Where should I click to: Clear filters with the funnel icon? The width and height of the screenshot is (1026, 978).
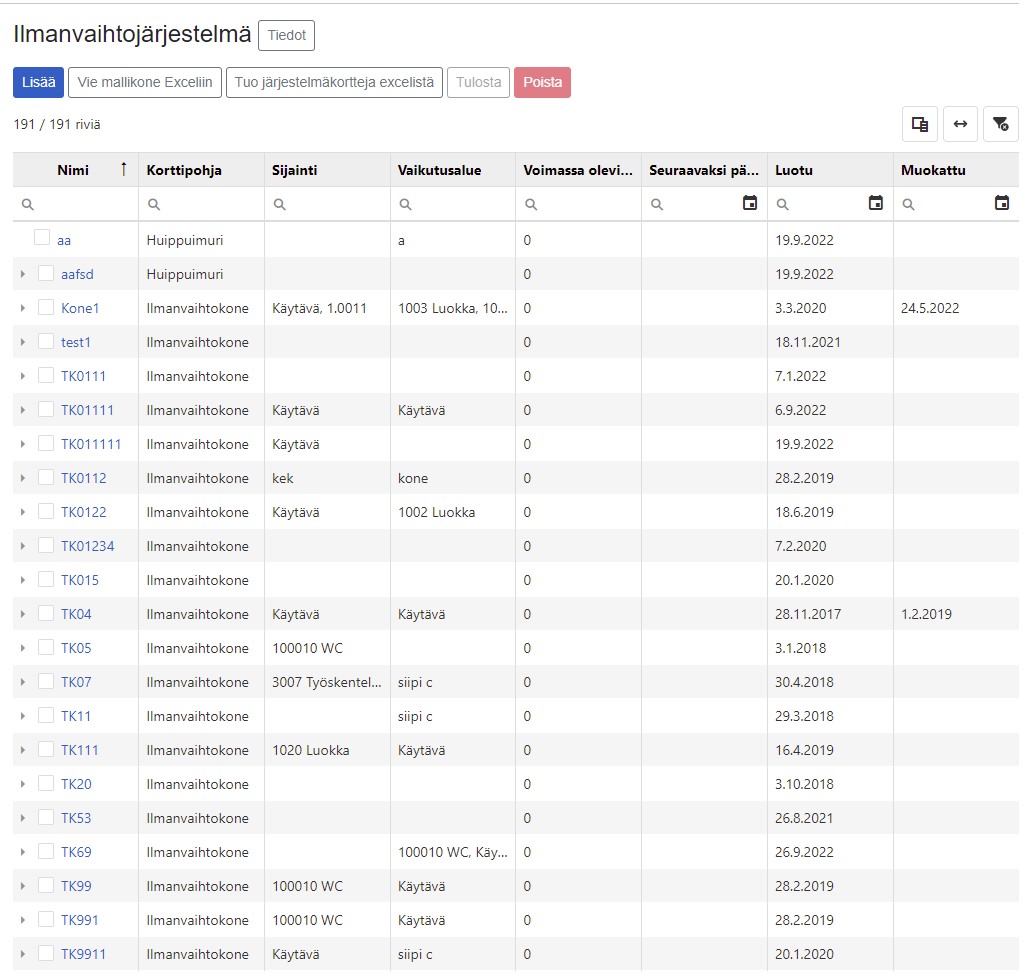click(1000, 124)
